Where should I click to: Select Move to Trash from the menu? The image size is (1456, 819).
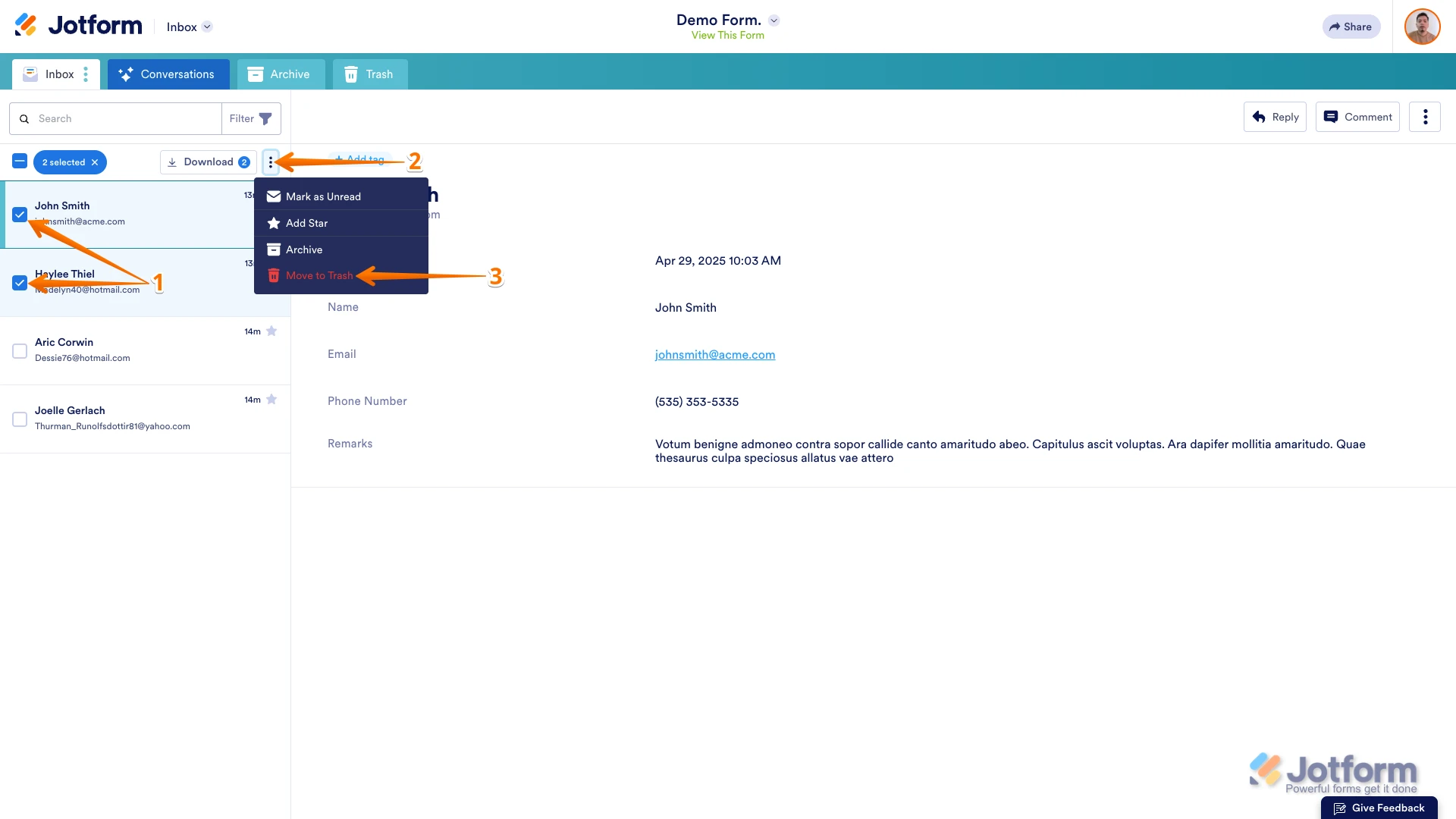coord(318,275)
